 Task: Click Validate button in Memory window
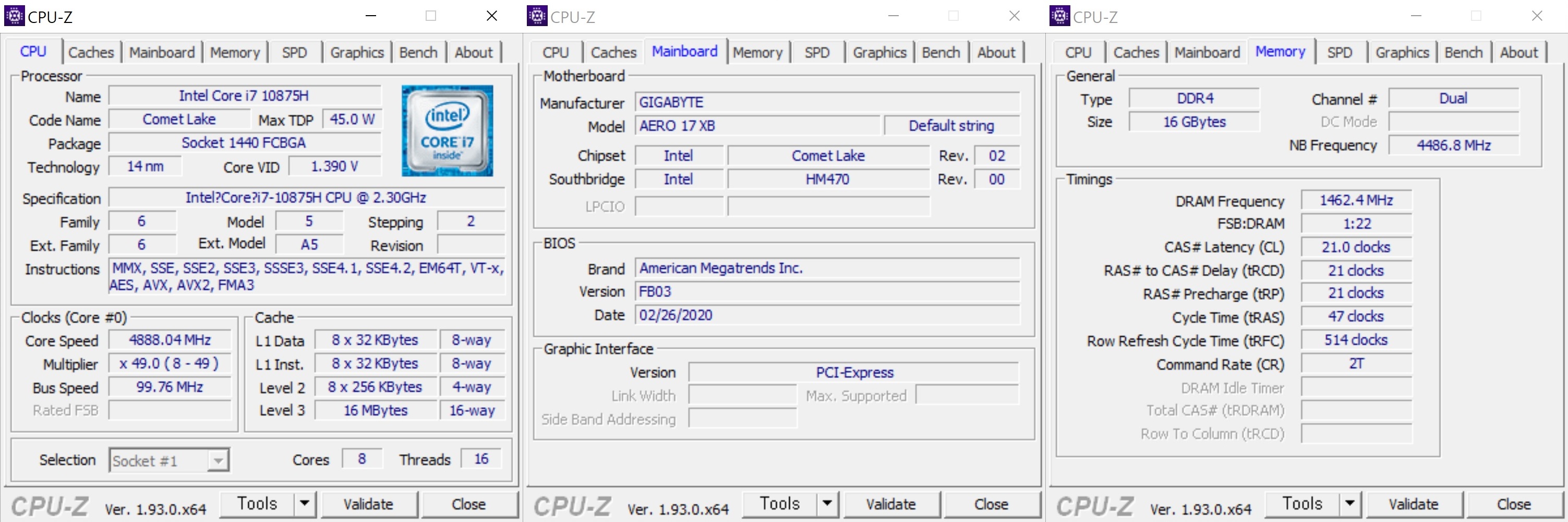point(1414,504)
